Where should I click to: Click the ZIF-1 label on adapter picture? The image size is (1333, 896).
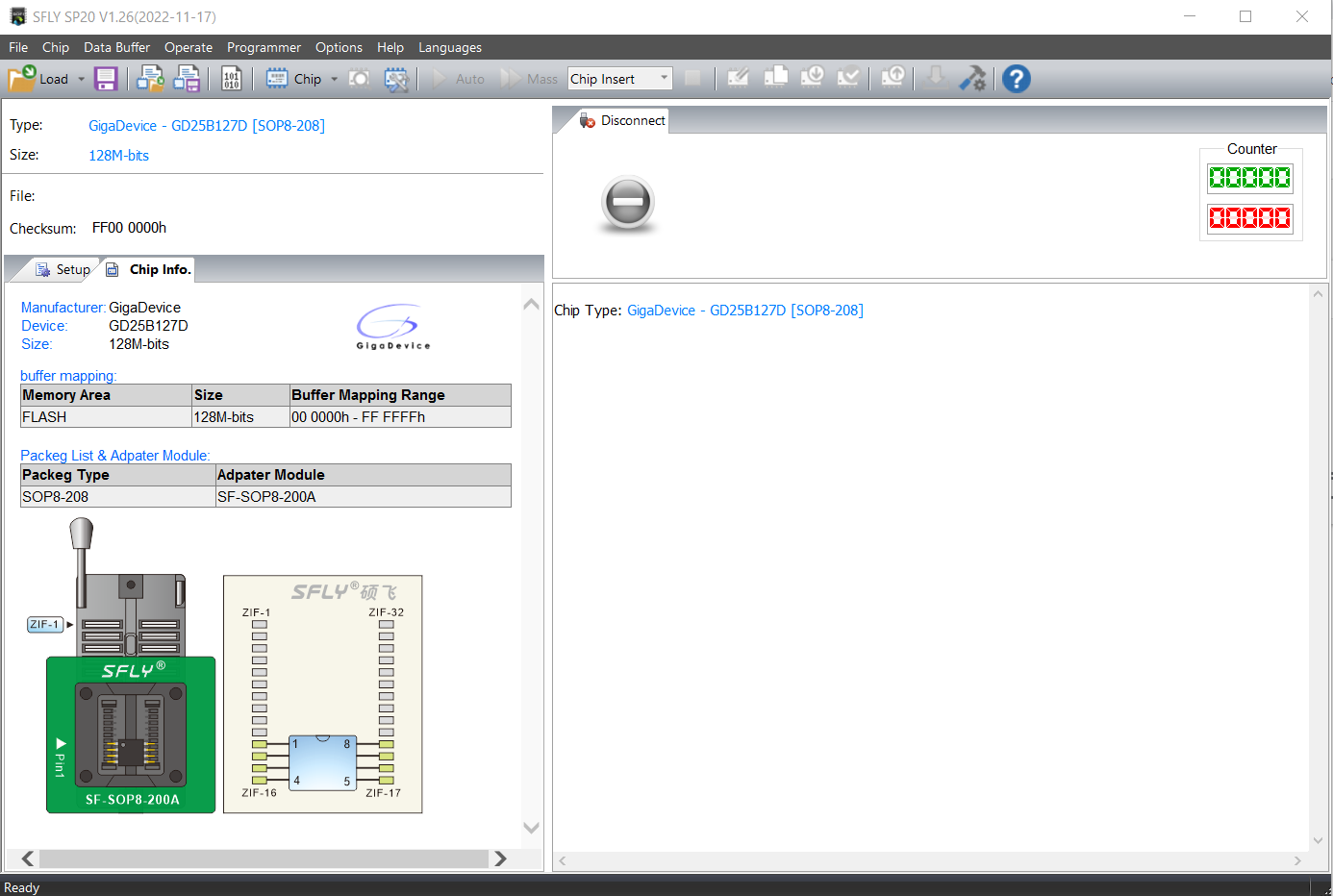click(45, 624)
